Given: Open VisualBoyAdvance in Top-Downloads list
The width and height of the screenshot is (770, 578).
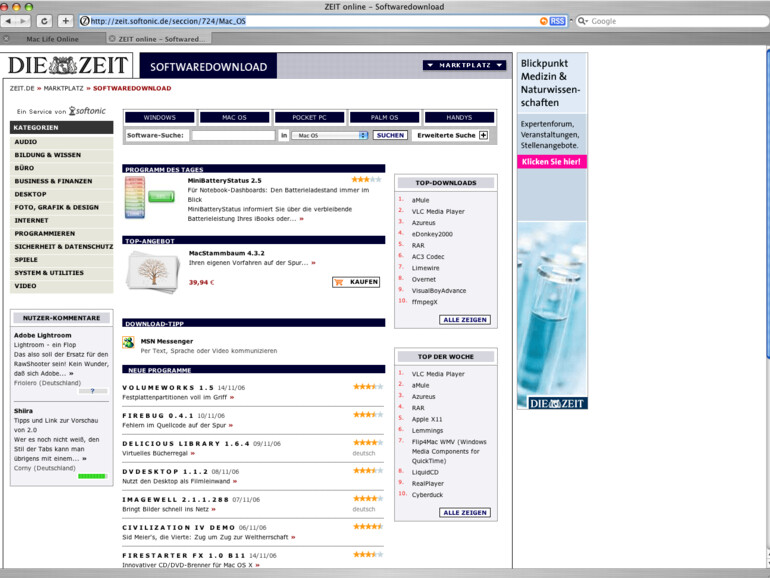Looking at the screenshot, I should pyautogui.click(x=439, y=291).
